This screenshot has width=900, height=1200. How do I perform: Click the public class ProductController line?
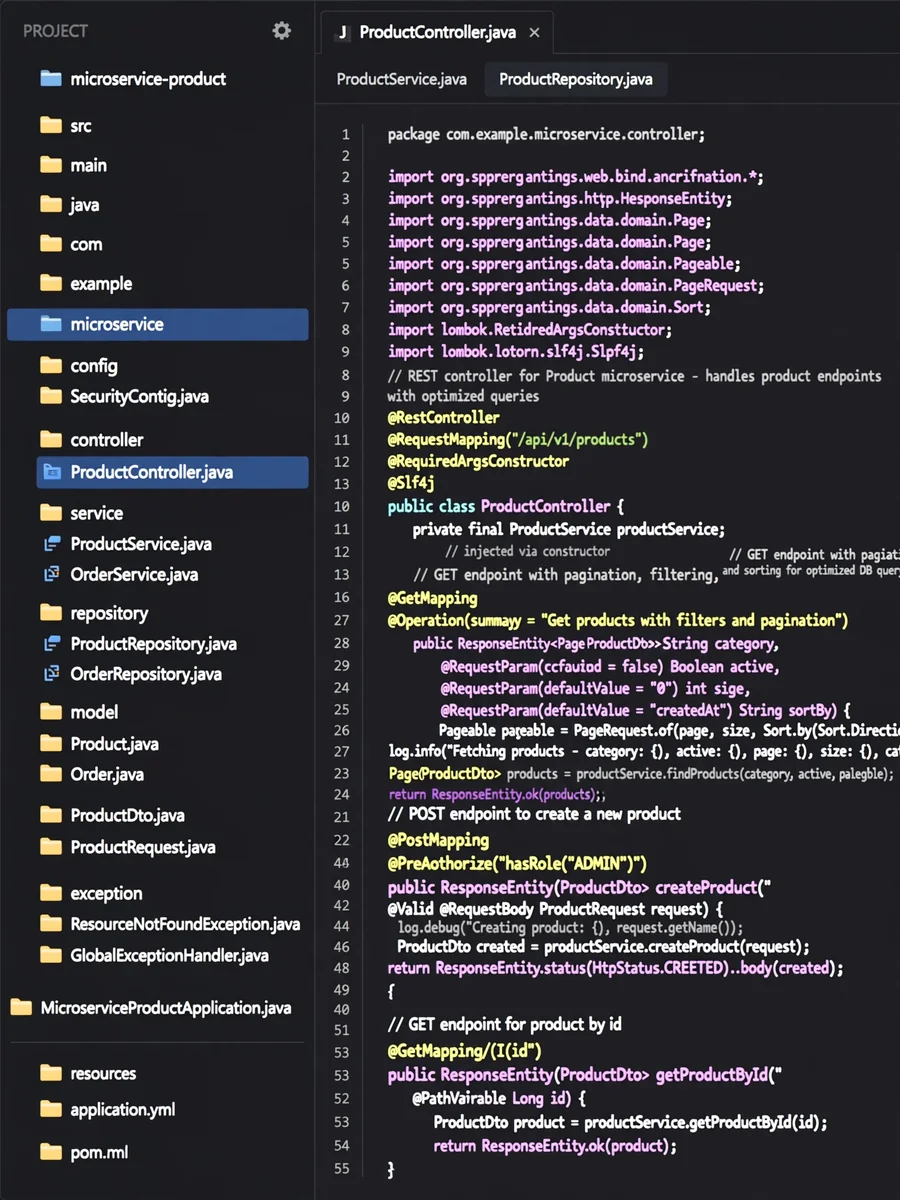(506, 507)
